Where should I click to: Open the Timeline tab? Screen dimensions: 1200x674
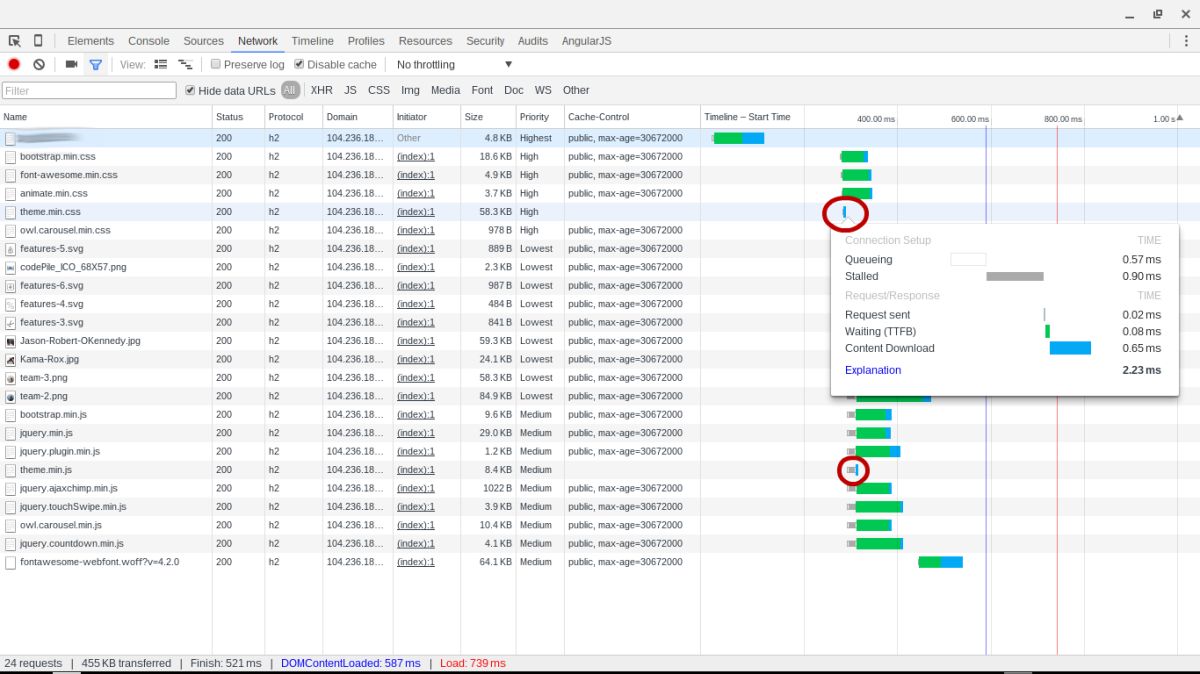[x=313, y=41]
